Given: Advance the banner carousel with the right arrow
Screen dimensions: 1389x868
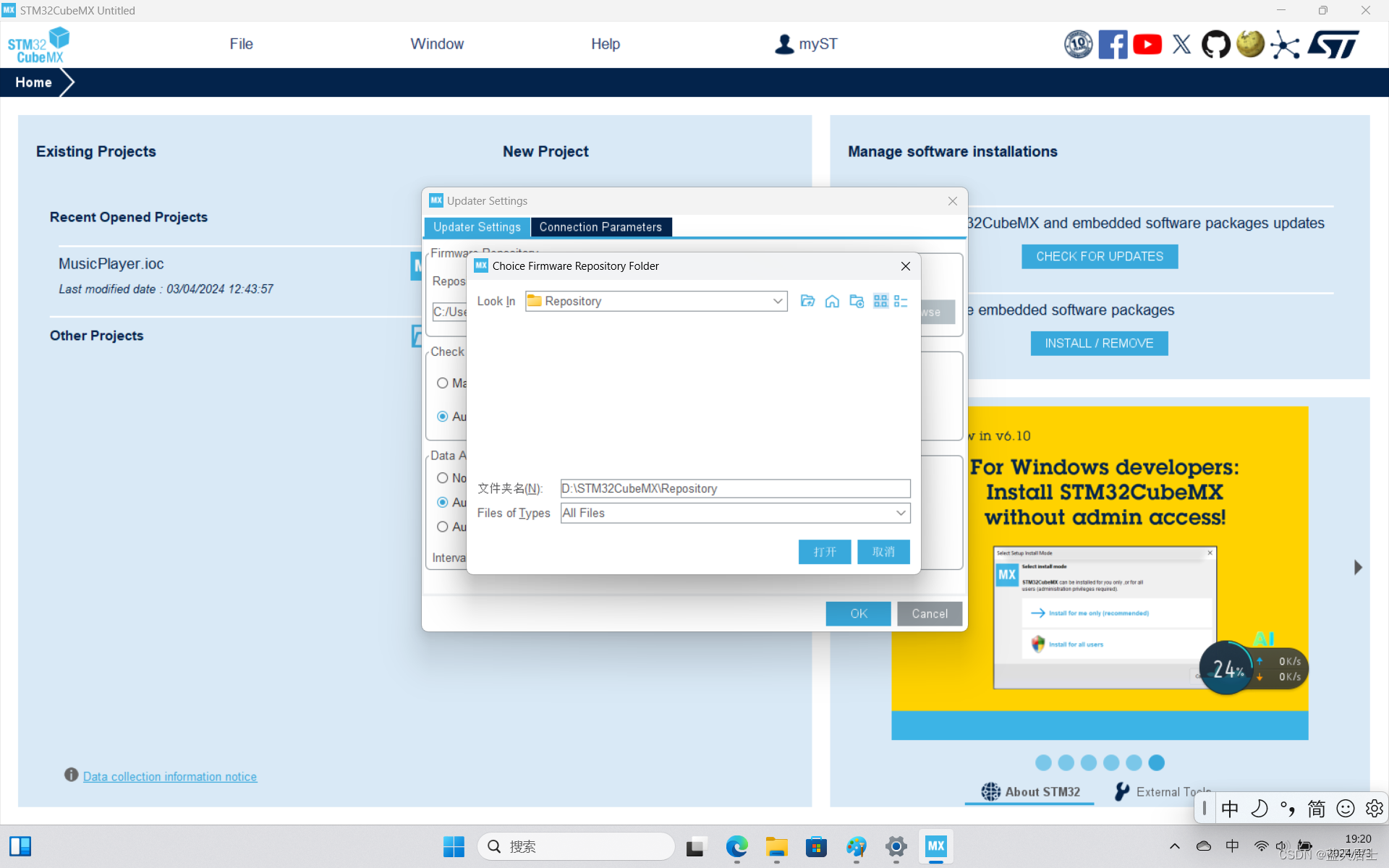Looking at the screenshot, I should click(1358, 567).
